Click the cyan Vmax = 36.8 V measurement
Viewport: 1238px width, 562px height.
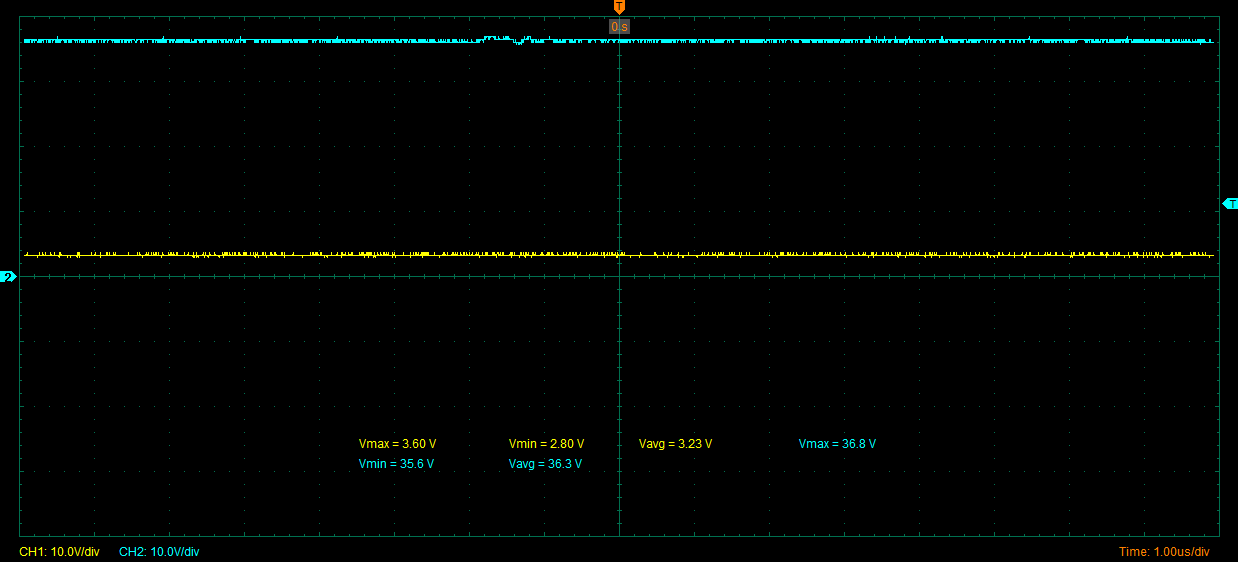coord(837,444)
